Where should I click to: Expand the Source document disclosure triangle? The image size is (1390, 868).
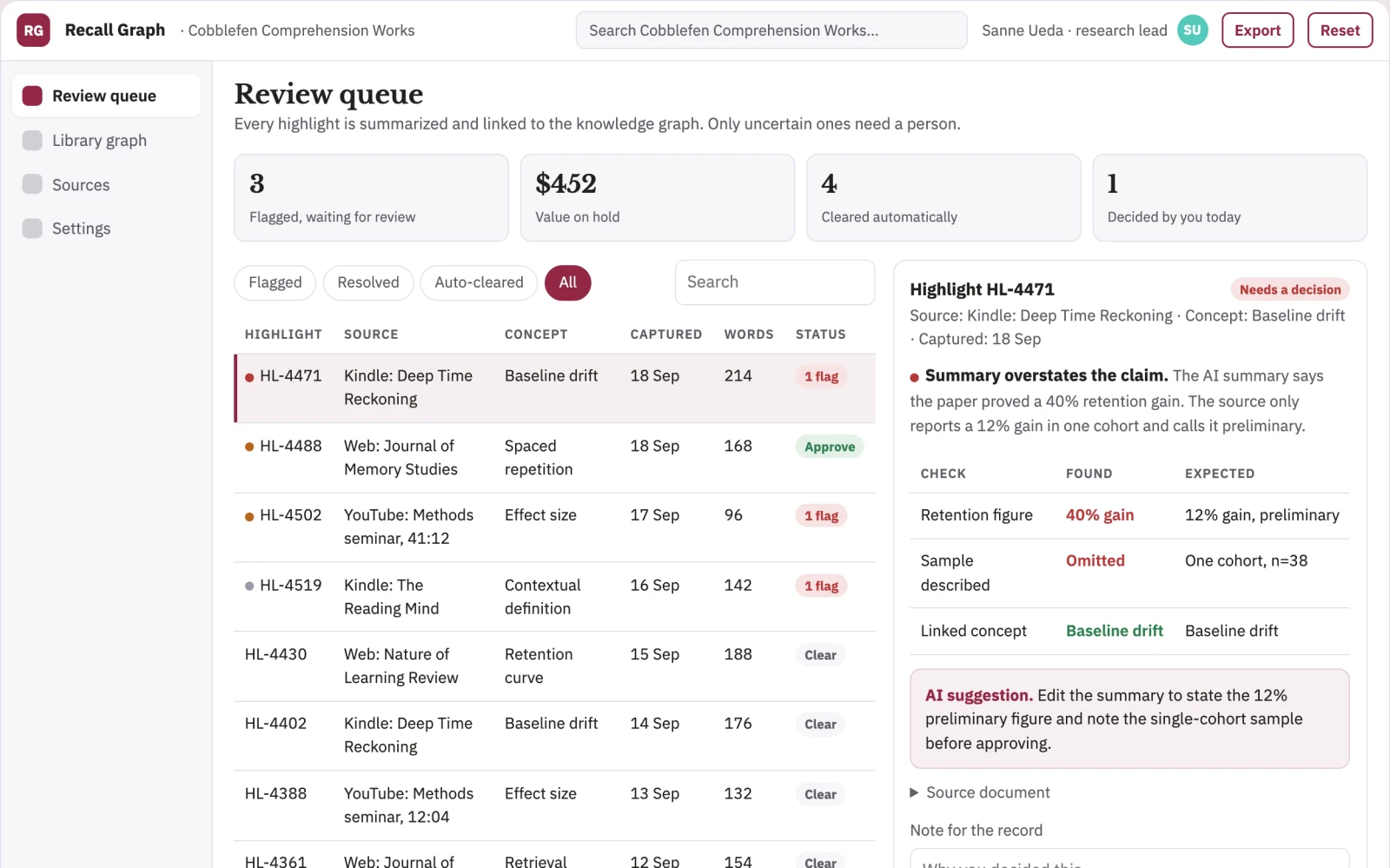click(x=914, y=792)
